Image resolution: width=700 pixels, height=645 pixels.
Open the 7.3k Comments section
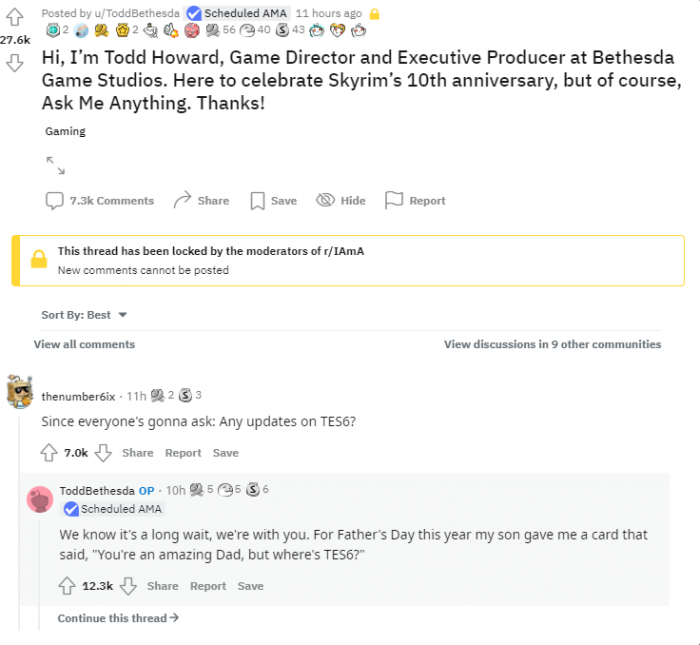pyautogui.click(x=100, y=201)
